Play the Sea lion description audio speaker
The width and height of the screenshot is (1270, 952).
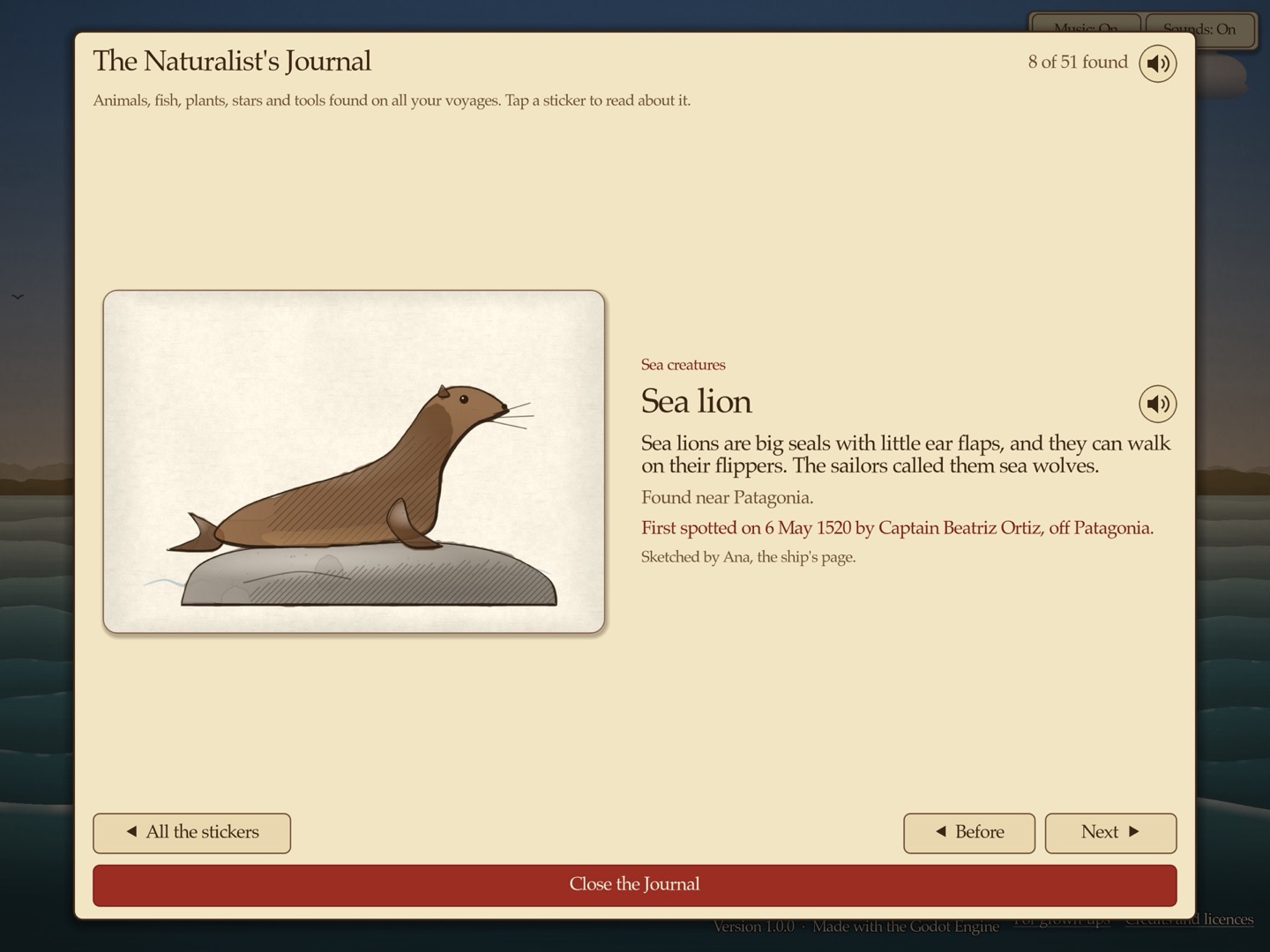(1157, 404)
